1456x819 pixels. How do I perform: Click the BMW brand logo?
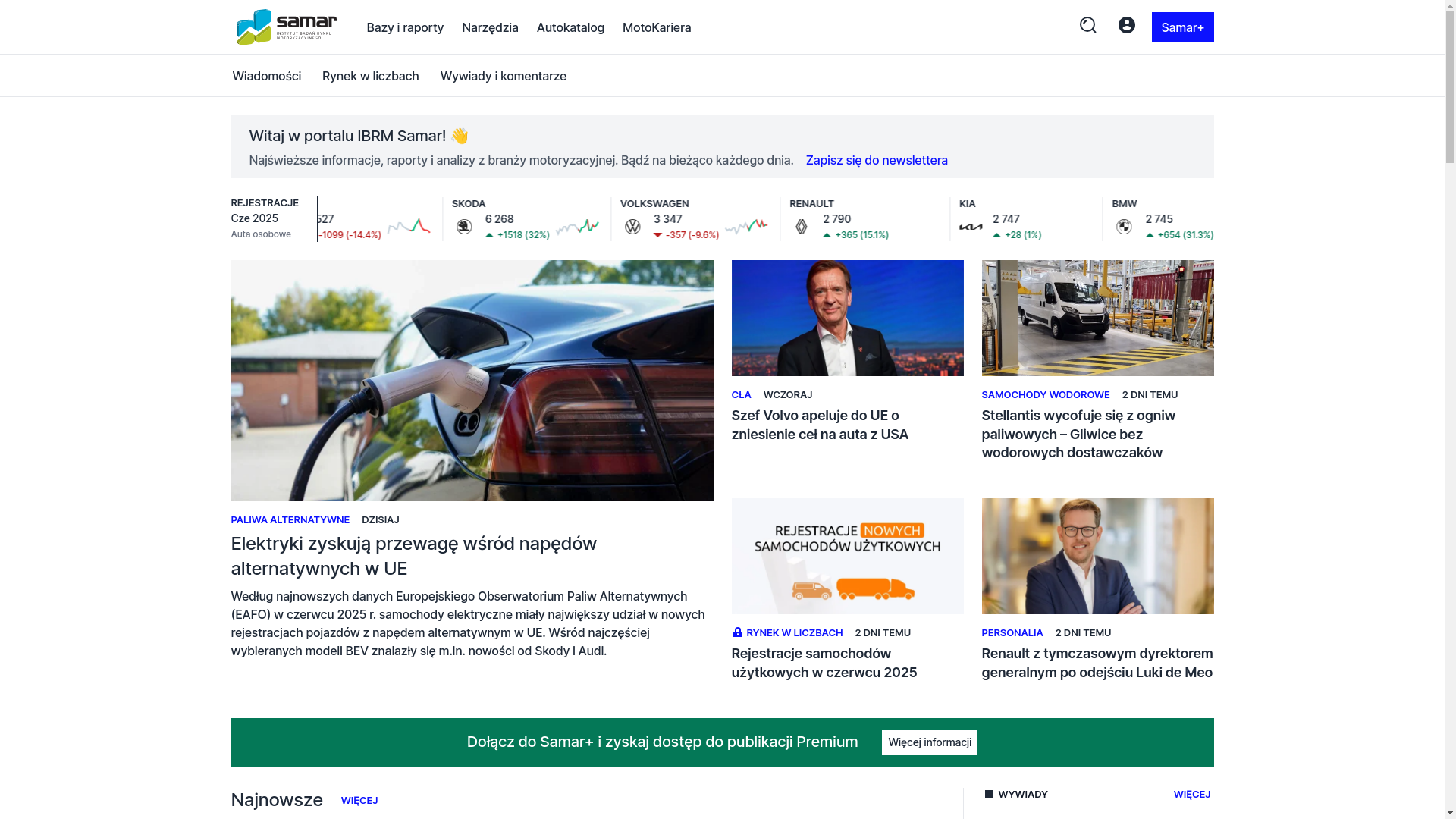[1123, 227]
